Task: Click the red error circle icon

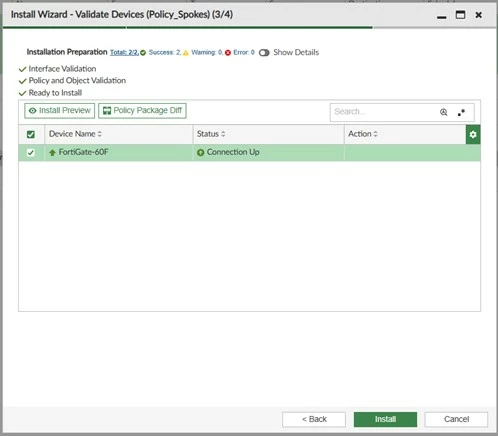Action: click(228, 53)
